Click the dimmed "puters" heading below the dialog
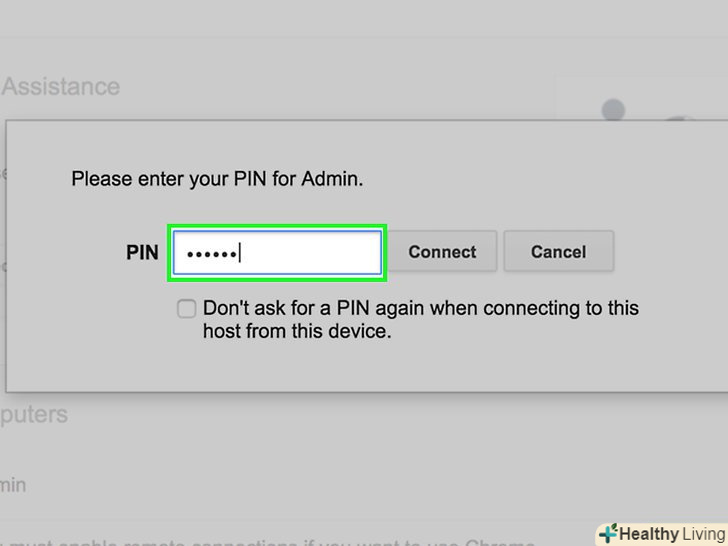 pyautogui.click(x=34, y=414)
